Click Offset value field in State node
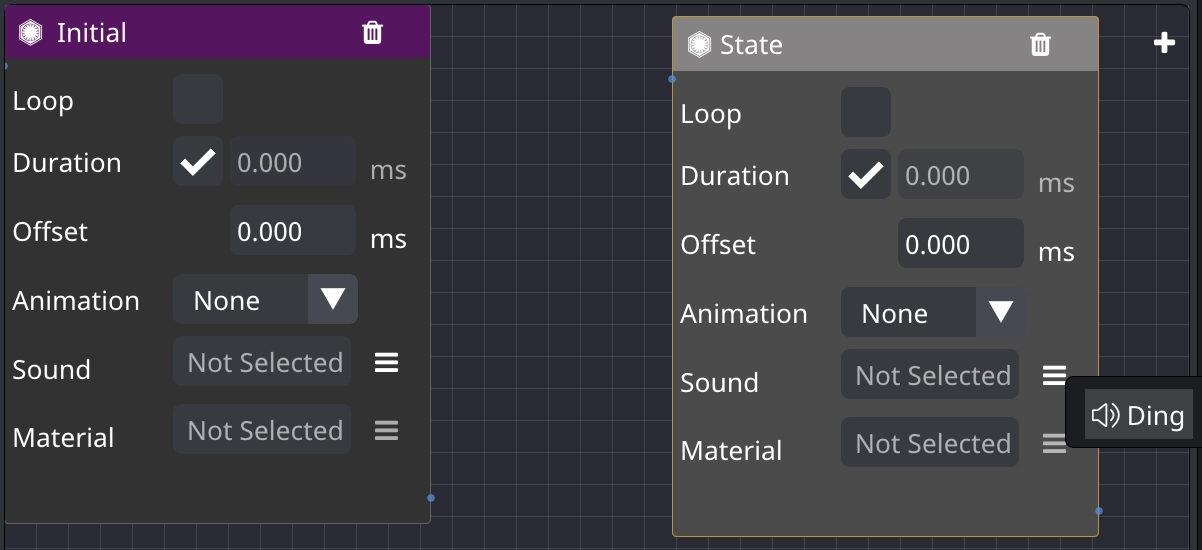1202x550 pixels. (x=961, y=243)
